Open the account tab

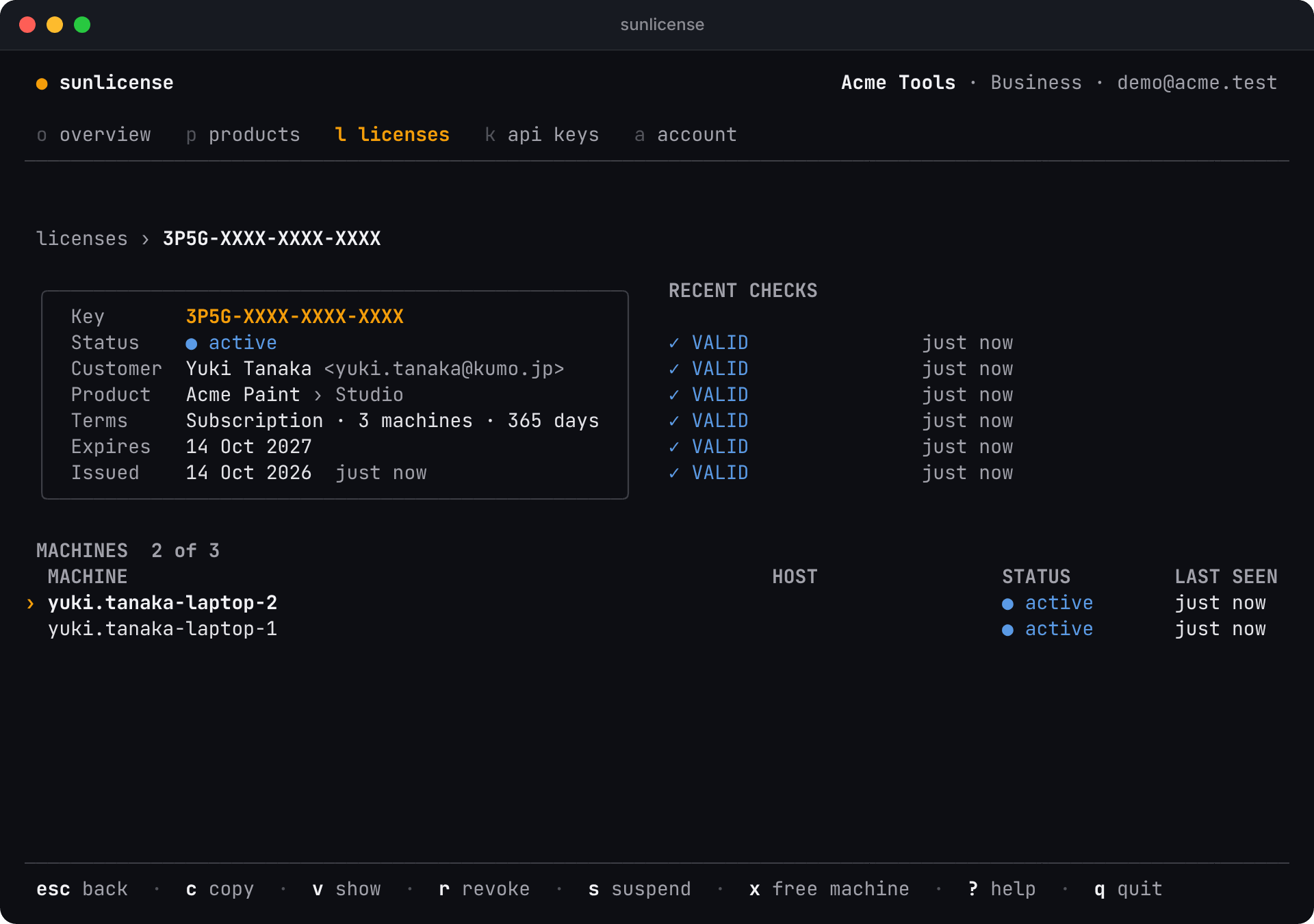pos(686,135)
